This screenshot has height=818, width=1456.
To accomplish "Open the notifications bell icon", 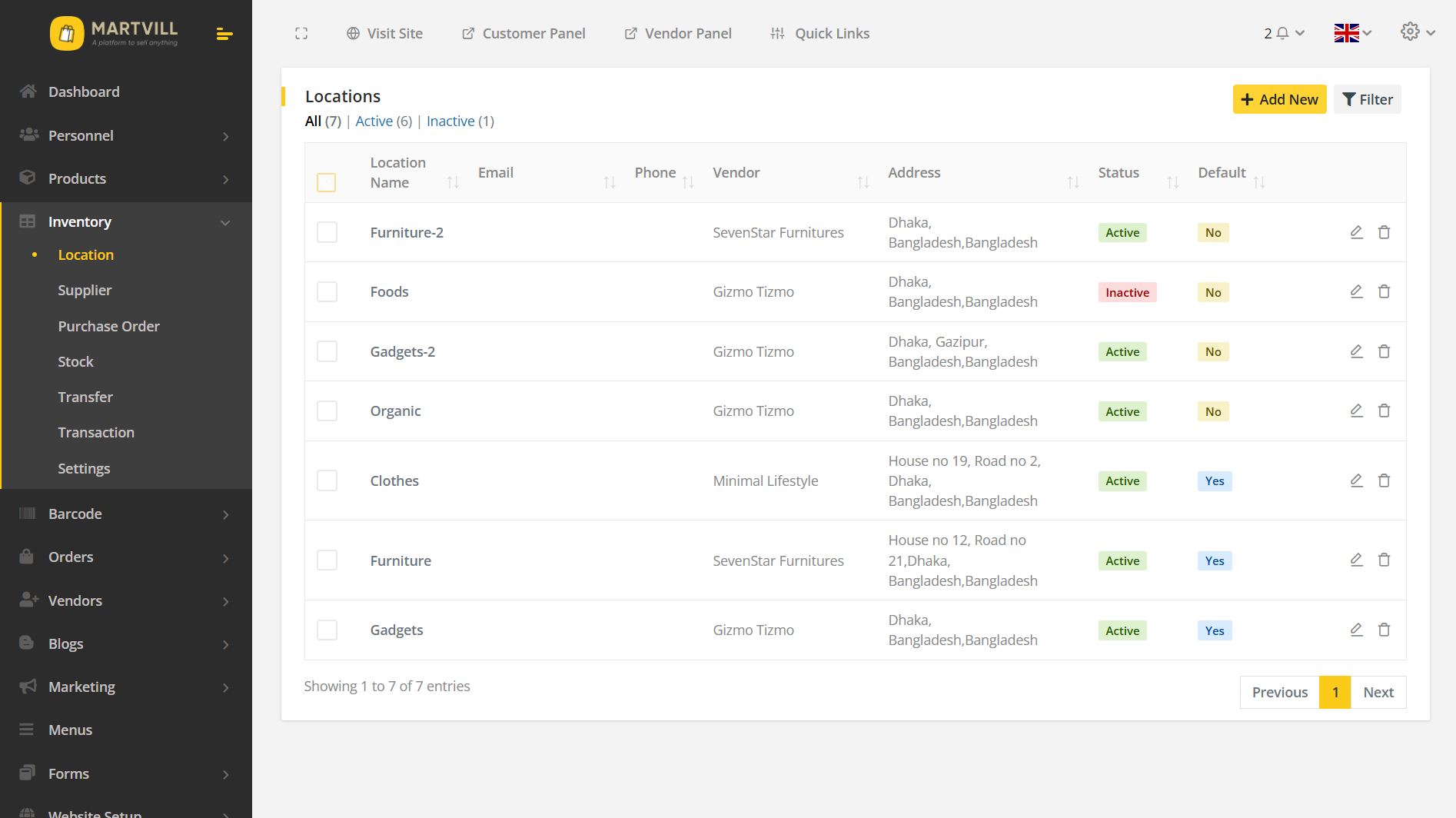I will [x=1282, y=33].
